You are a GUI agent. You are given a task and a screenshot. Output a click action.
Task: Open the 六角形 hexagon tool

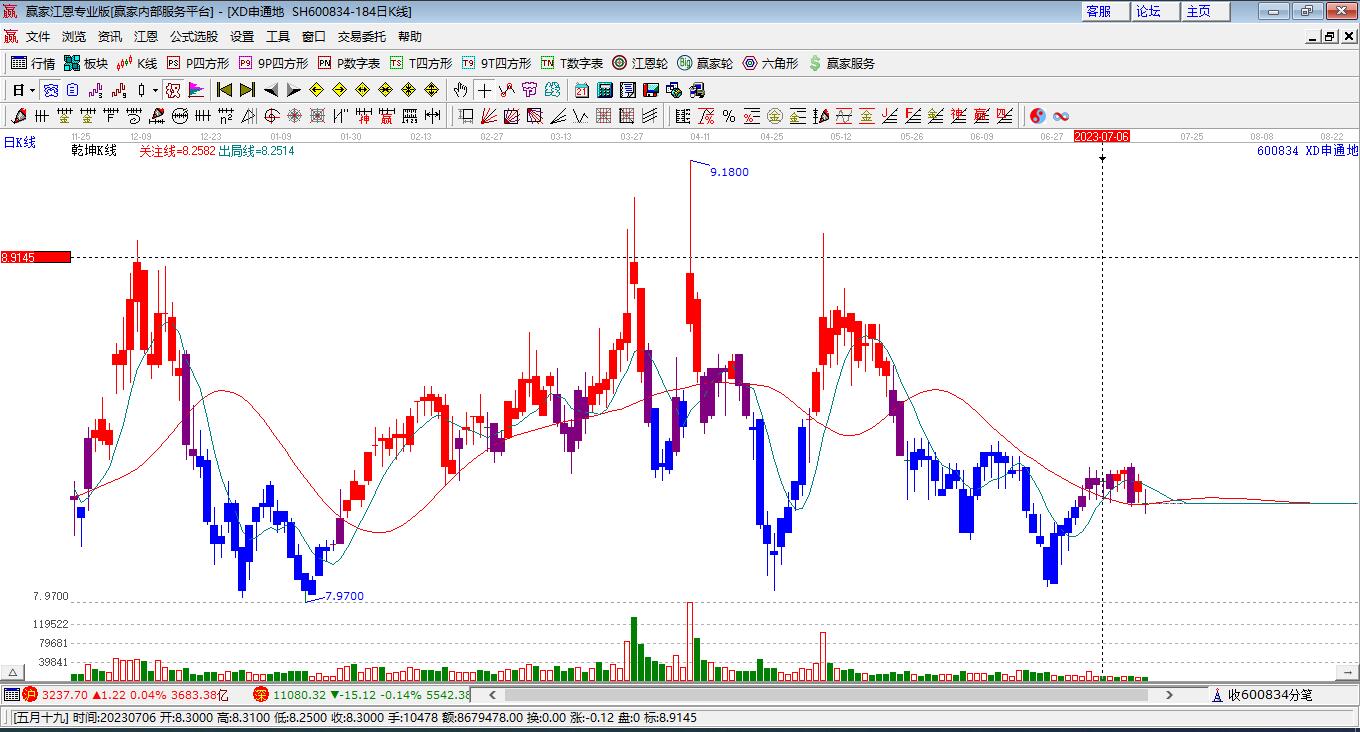click(770, 63)
